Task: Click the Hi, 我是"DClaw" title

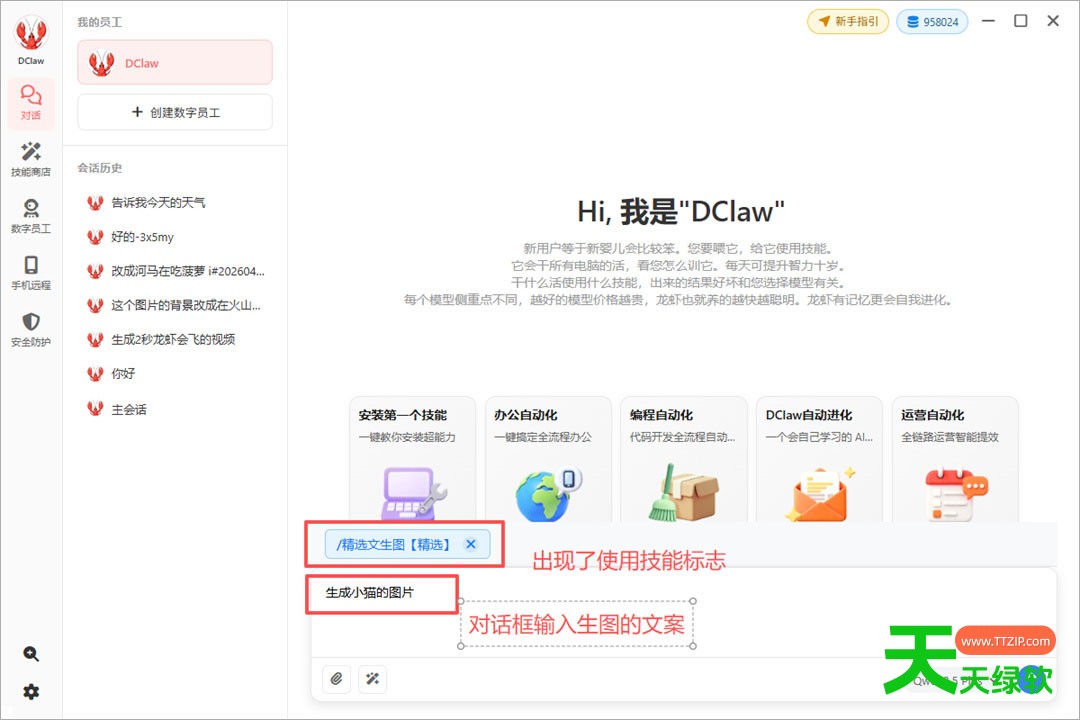Action: click(x=681, y=212)
